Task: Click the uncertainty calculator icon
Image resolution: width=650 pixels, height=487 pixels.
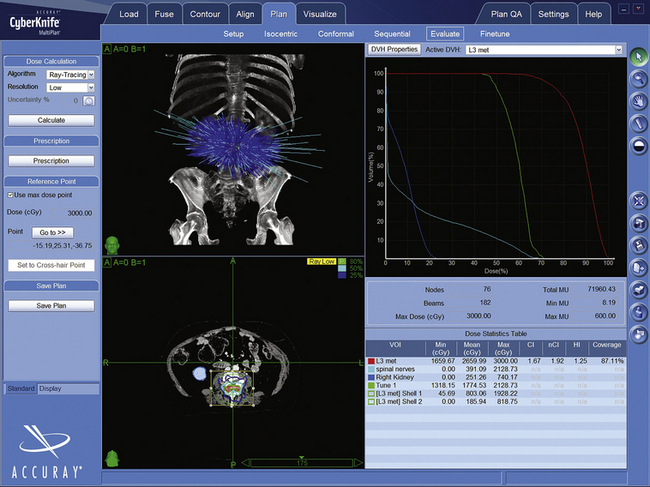Action: 89,100
